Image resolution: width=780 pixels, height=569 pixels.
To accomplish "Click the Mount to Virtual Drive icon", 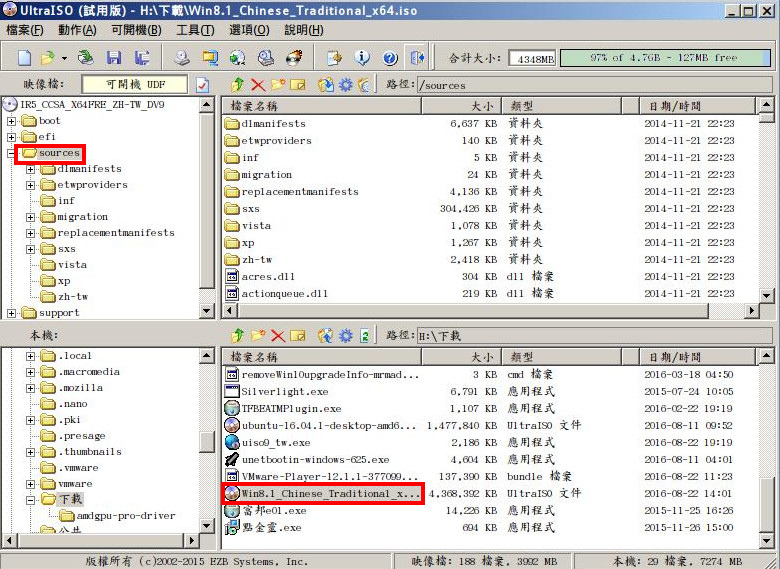I will point(266,58).
